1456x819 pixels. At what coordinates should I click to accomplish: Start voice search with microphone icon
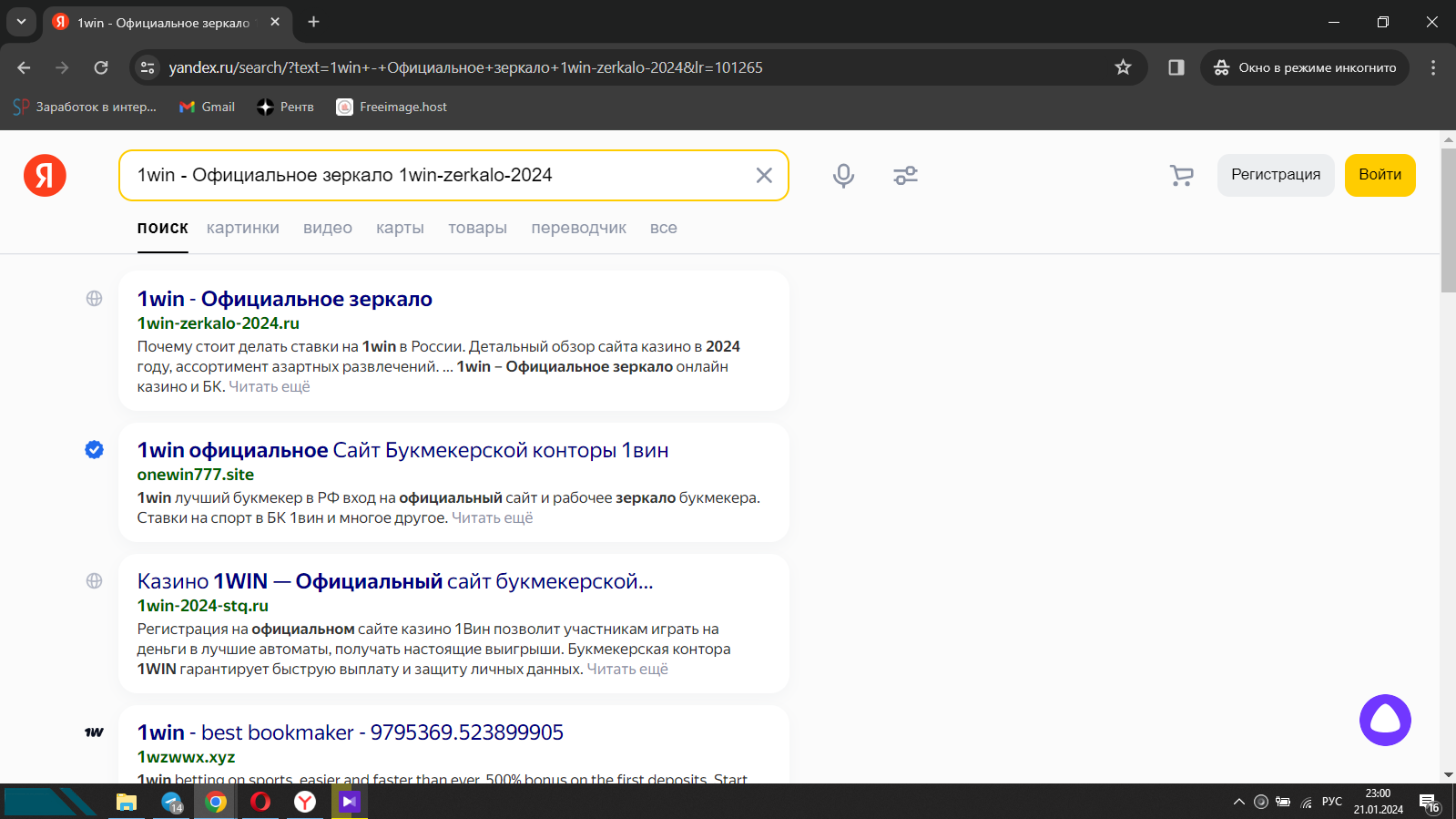click(843, 175)
